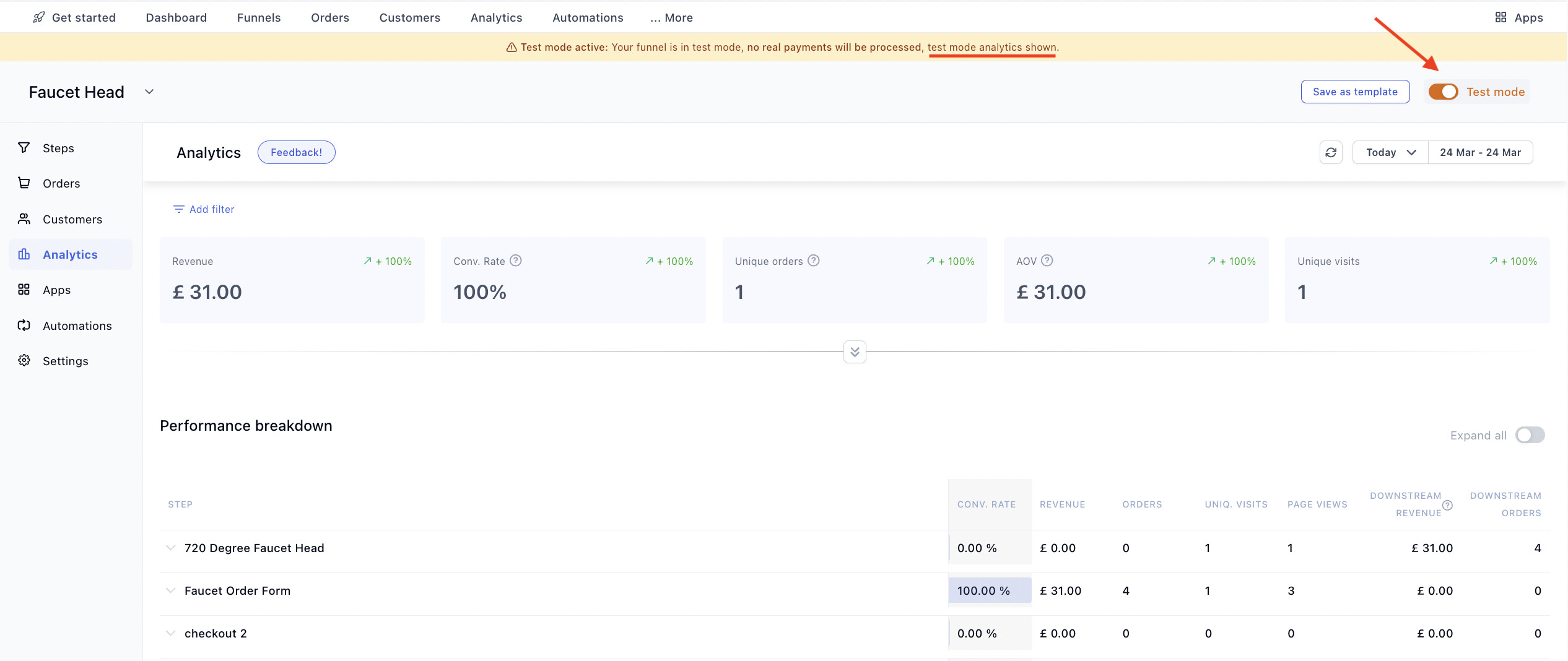
Task: Disable the Test mode toggle
Action: (x=1443, y=92)
